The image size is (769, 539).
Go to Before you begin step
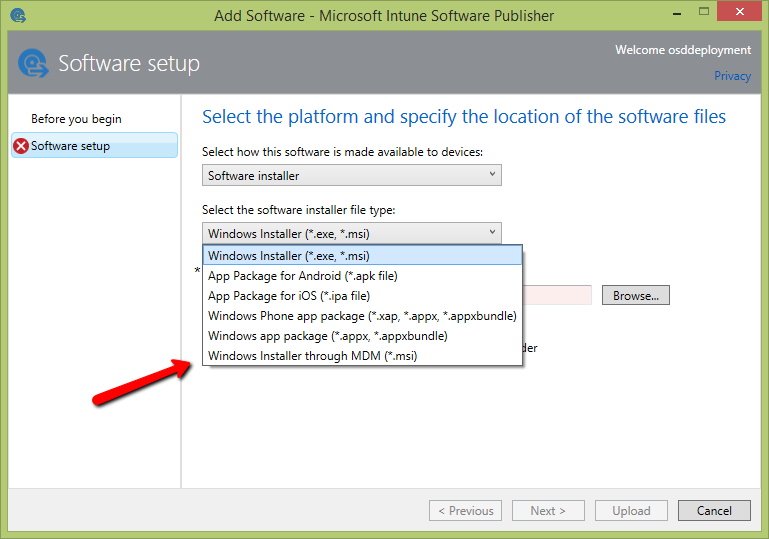pos(76,119)
